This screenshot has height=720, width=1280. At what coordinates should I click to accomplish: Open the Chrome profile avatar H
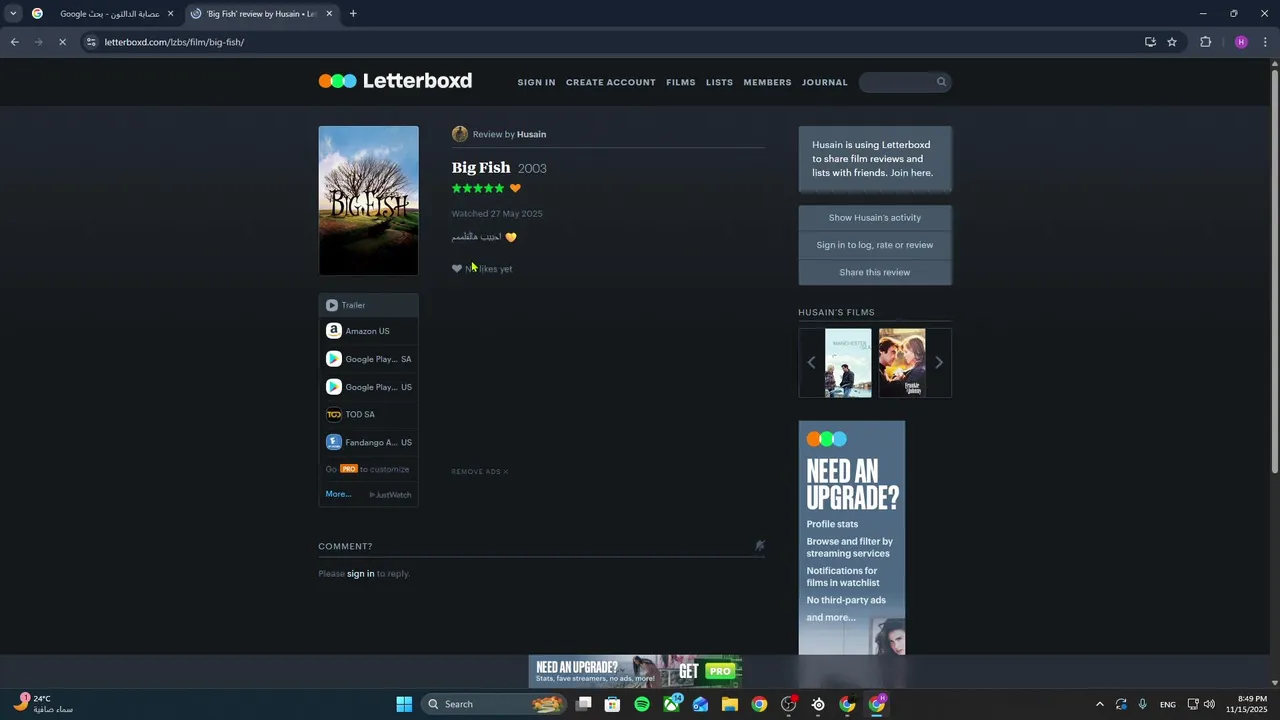pyautogui.click(x=1241, y=42)
